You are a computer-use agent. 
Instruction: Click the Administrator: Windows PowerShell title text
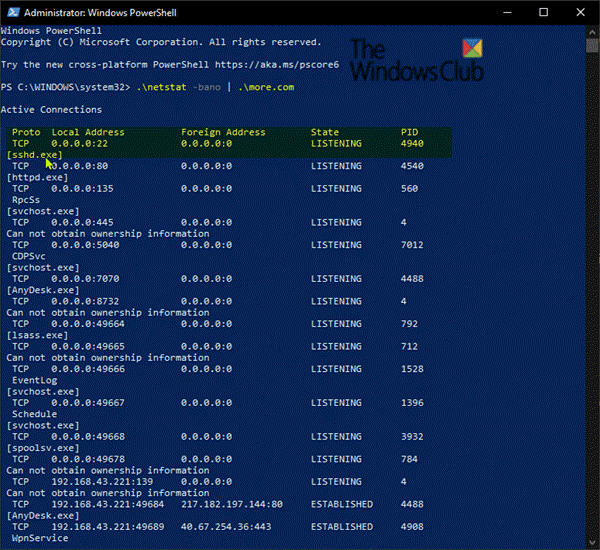coord(100,13)
